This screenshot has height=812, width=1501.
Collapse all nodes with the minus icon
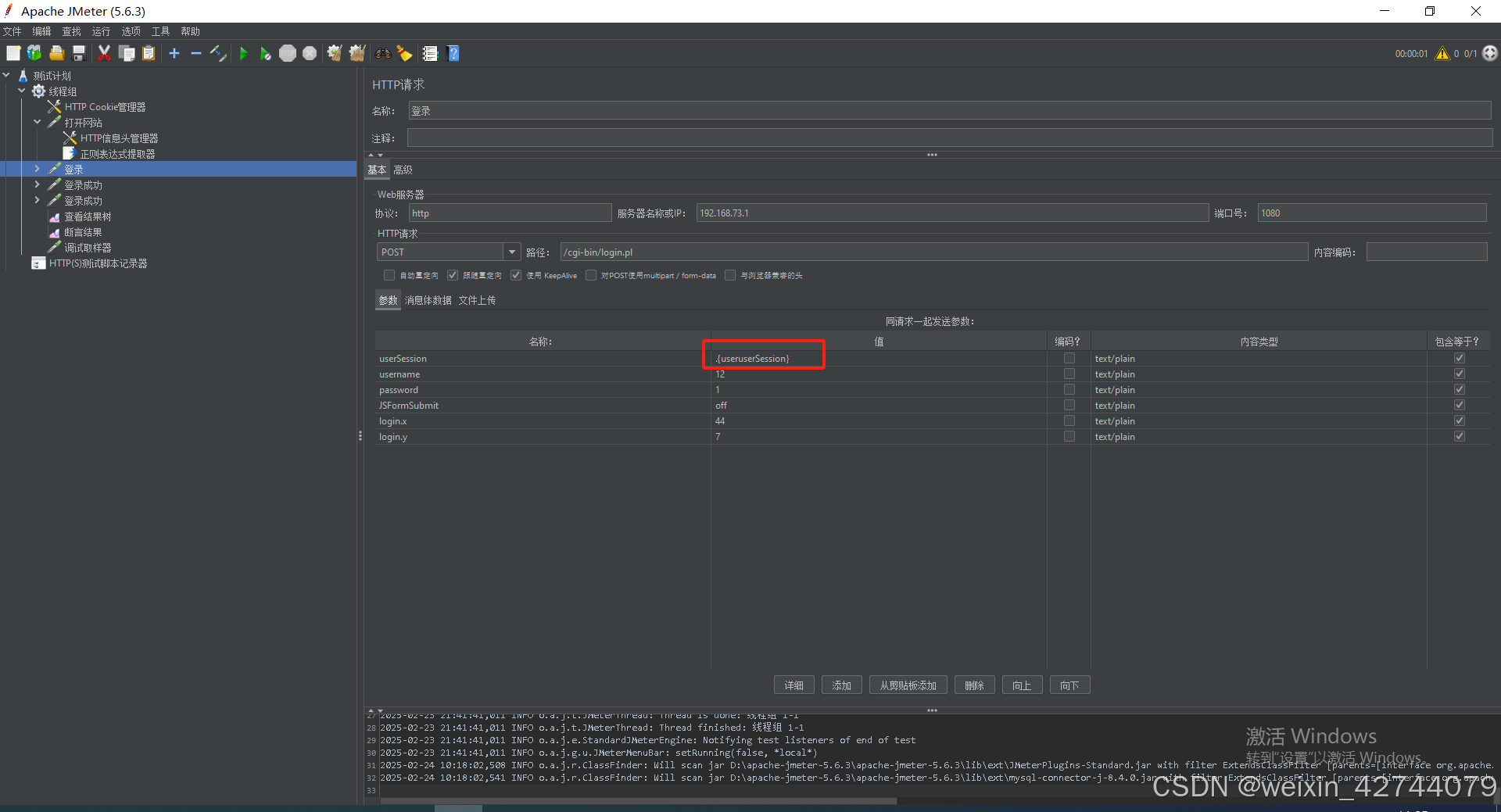(196, 53)
